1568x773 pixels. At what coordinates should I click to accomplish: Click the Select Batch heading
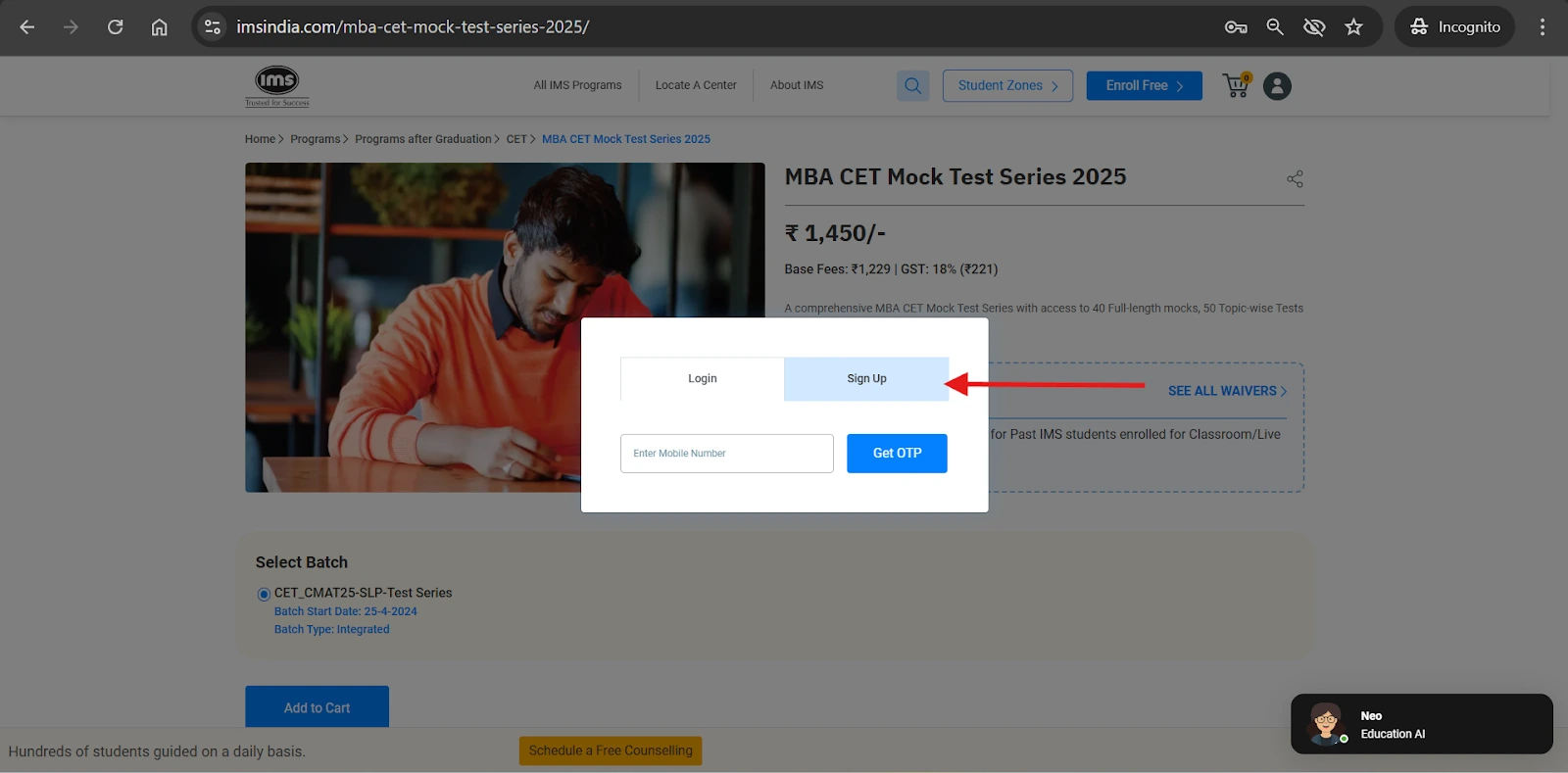[x=302, y=562]
